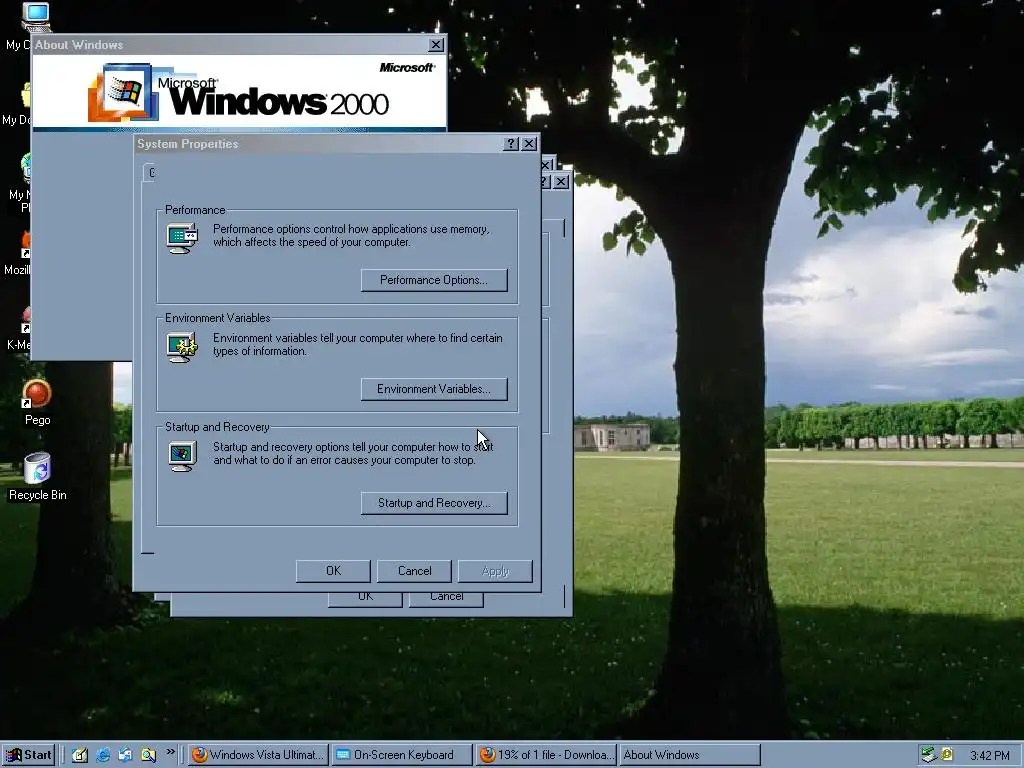Click the Startup and Recovery computer icon
Viewport: 1024px width, 768px height.
point(182,456)
